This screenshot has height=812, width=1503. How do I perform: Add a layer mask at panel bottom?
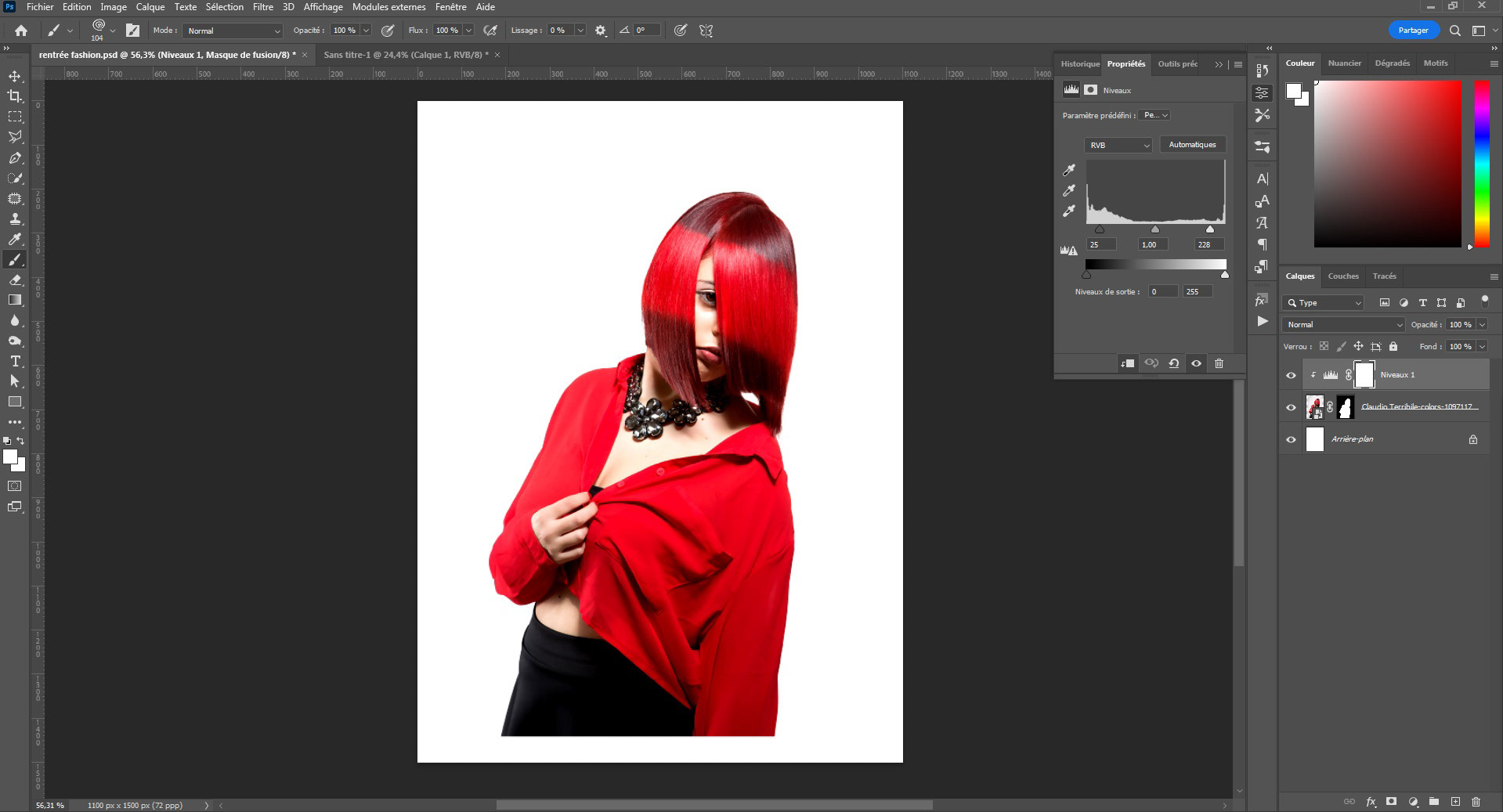1392,802
